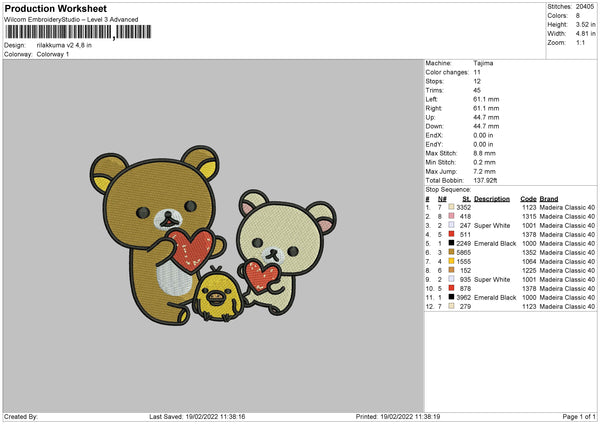Click the yellow swatch beside stitch count 1555
The image size is (600, 424).
click(451, 261)
